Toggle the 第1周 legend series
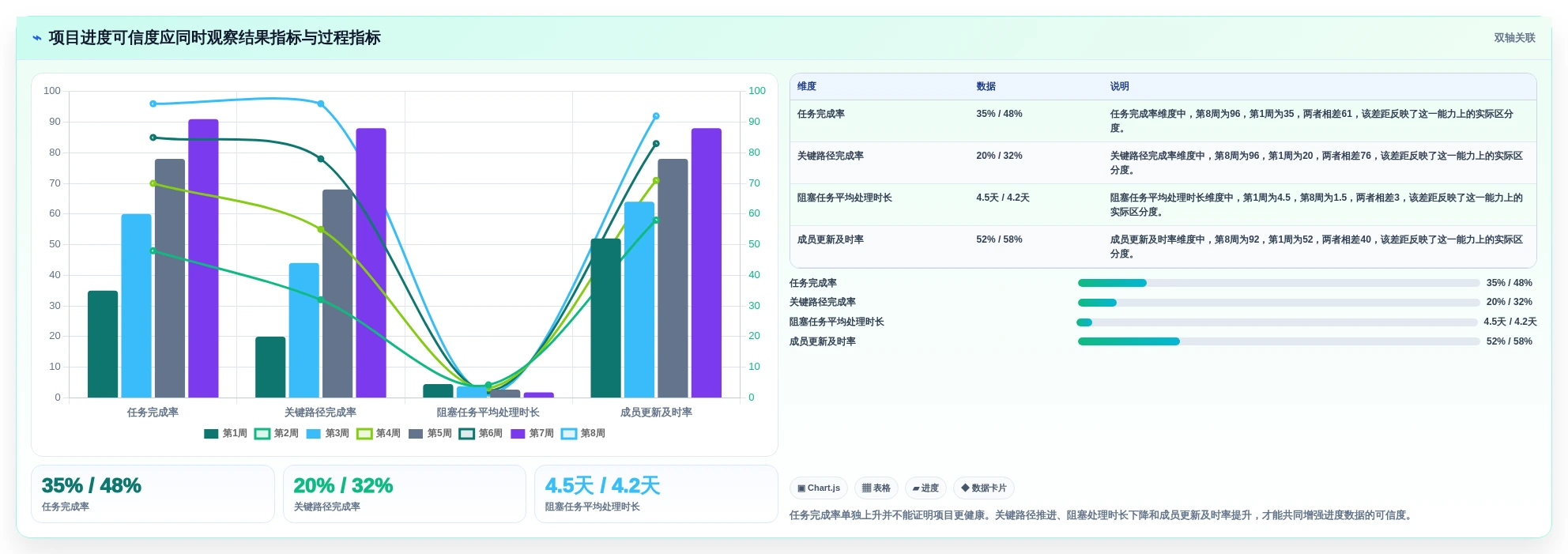This screenshot has height=554, width=1568. (225, 434)
